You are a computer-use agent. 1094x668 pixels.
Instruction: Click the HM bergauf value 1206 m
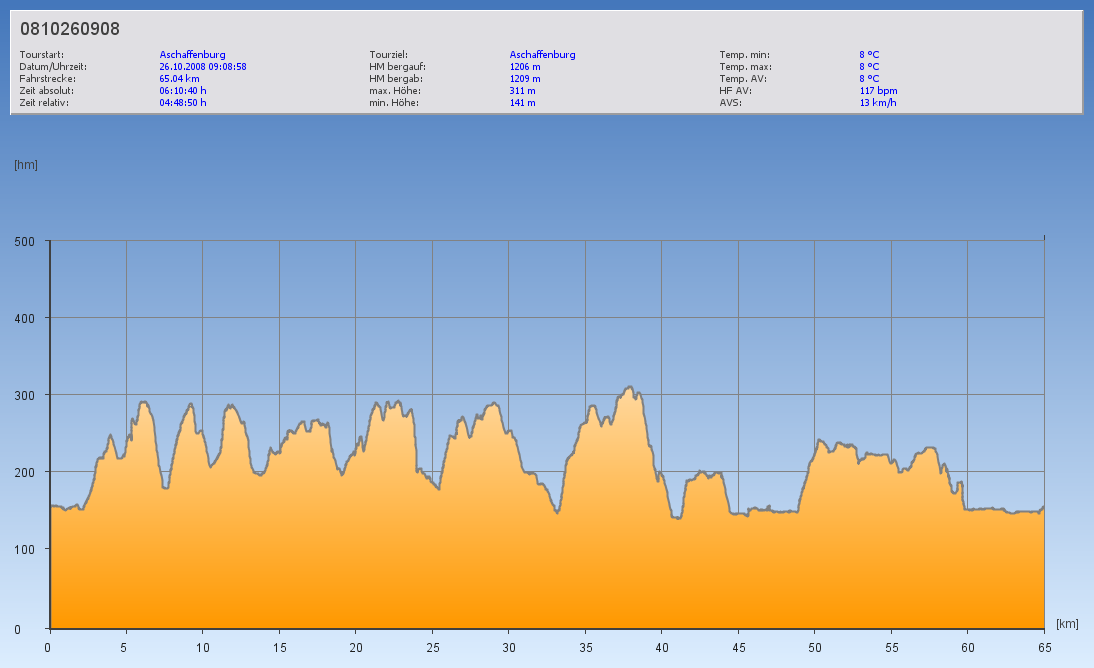tap(525, 66)
